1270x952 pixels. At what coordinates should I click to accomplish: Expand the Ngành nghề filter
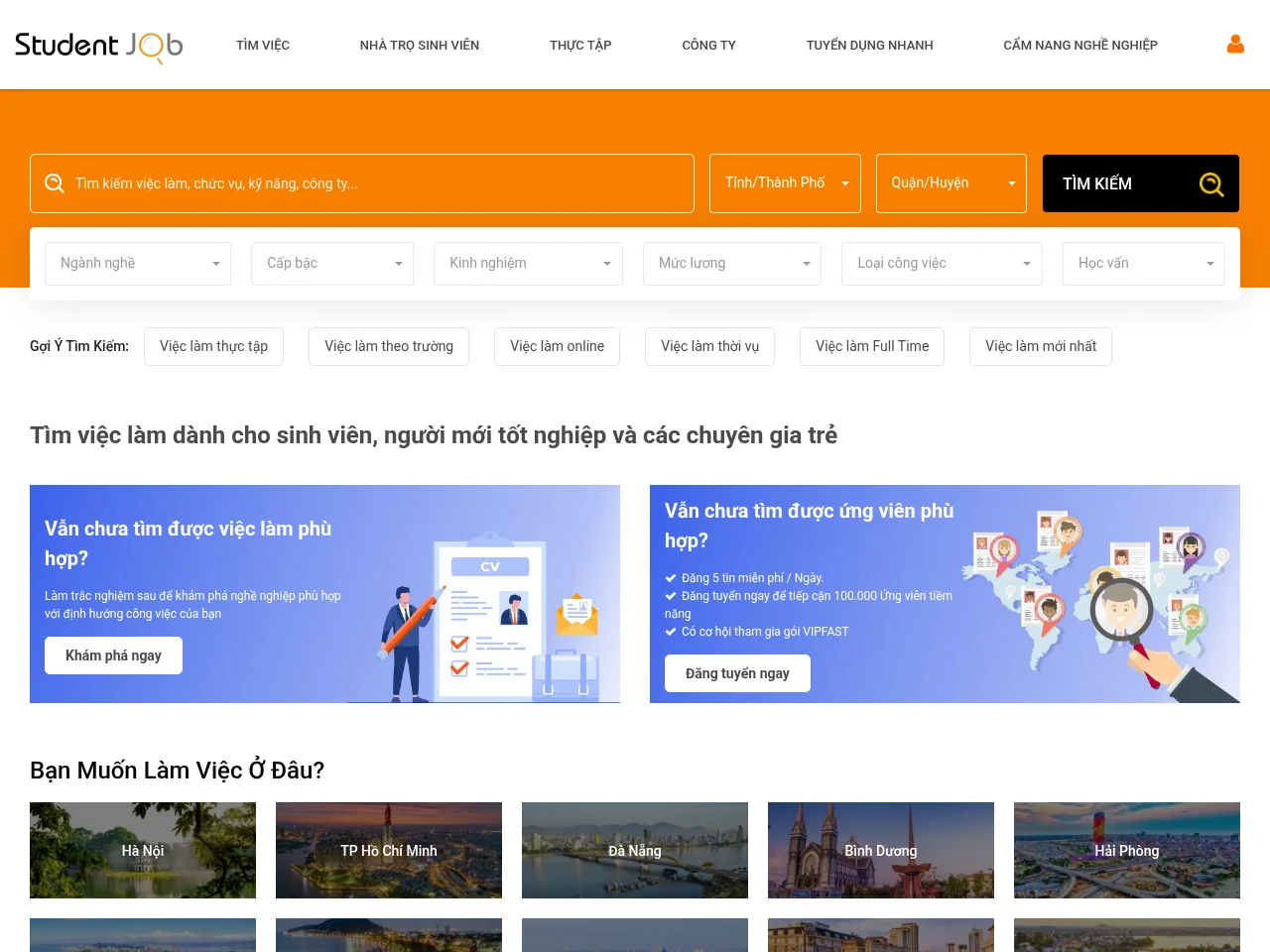138,264
